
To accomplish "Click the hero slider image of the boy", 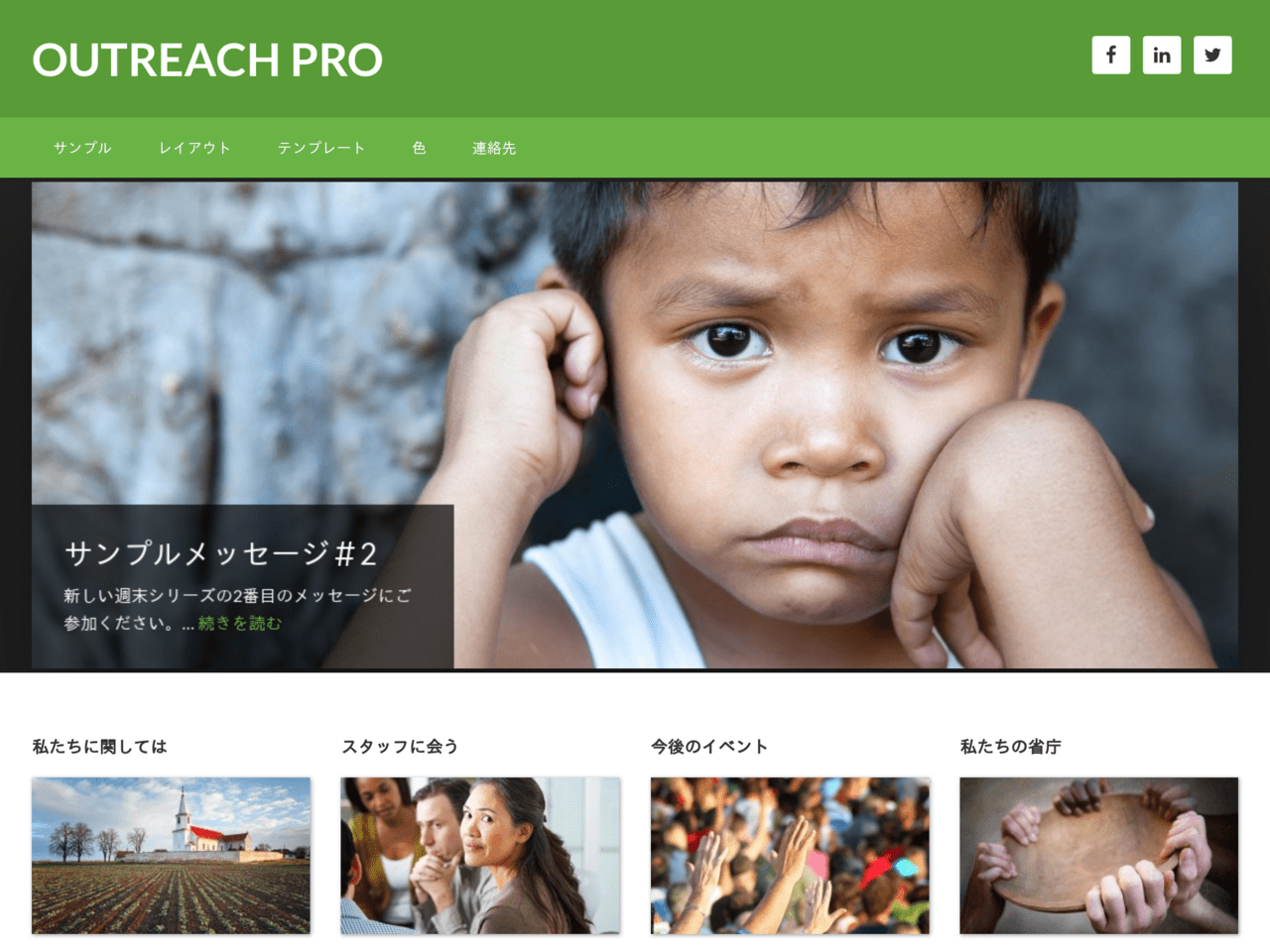I will coord(635,424).
